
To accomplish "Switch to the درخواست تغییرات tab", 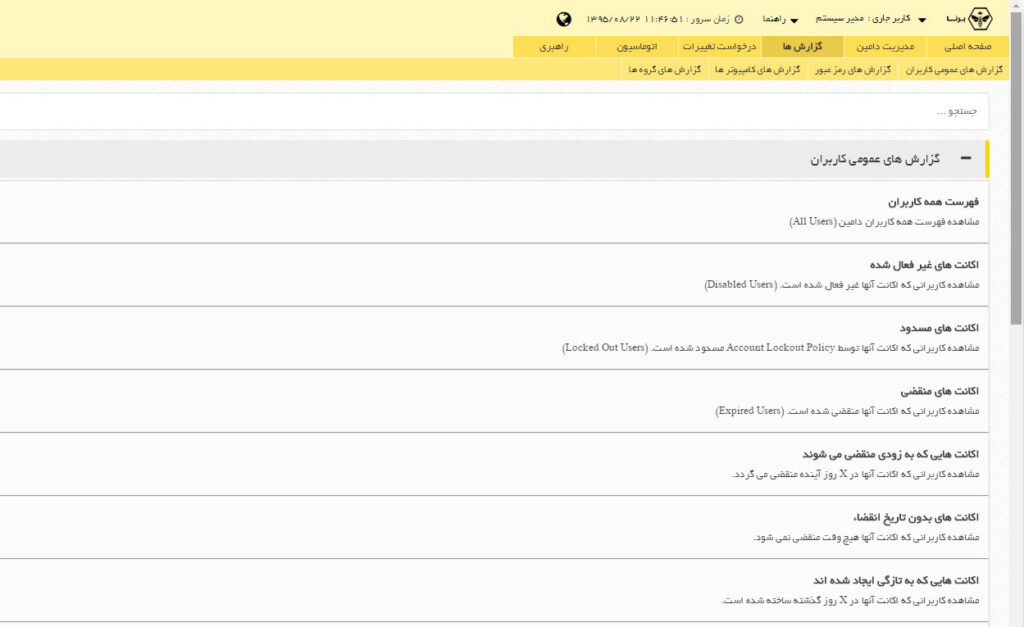I will coord(719,47).
